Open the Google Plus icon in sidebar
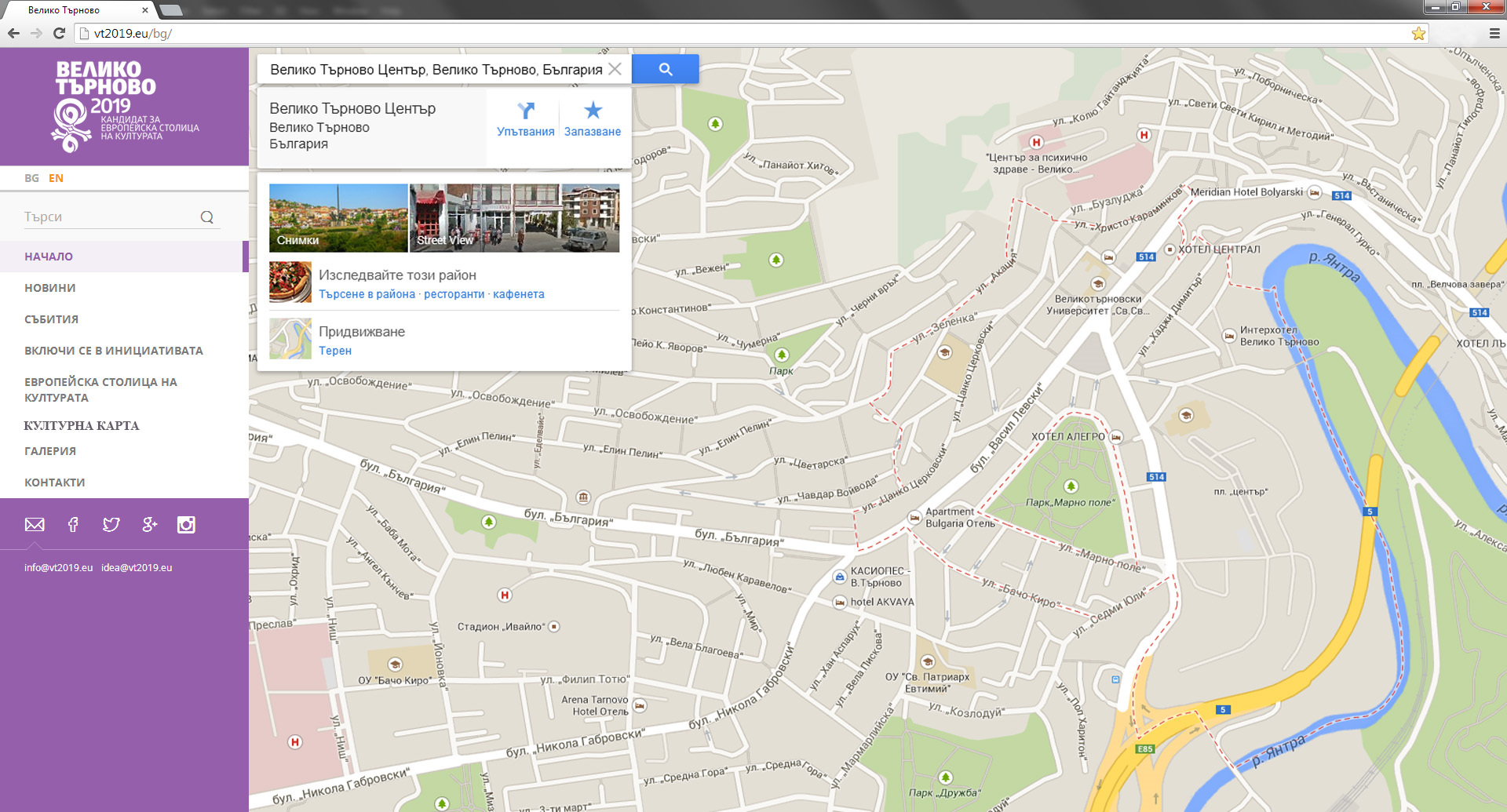Screen dimensions: 1507x812 click(149, 525)
